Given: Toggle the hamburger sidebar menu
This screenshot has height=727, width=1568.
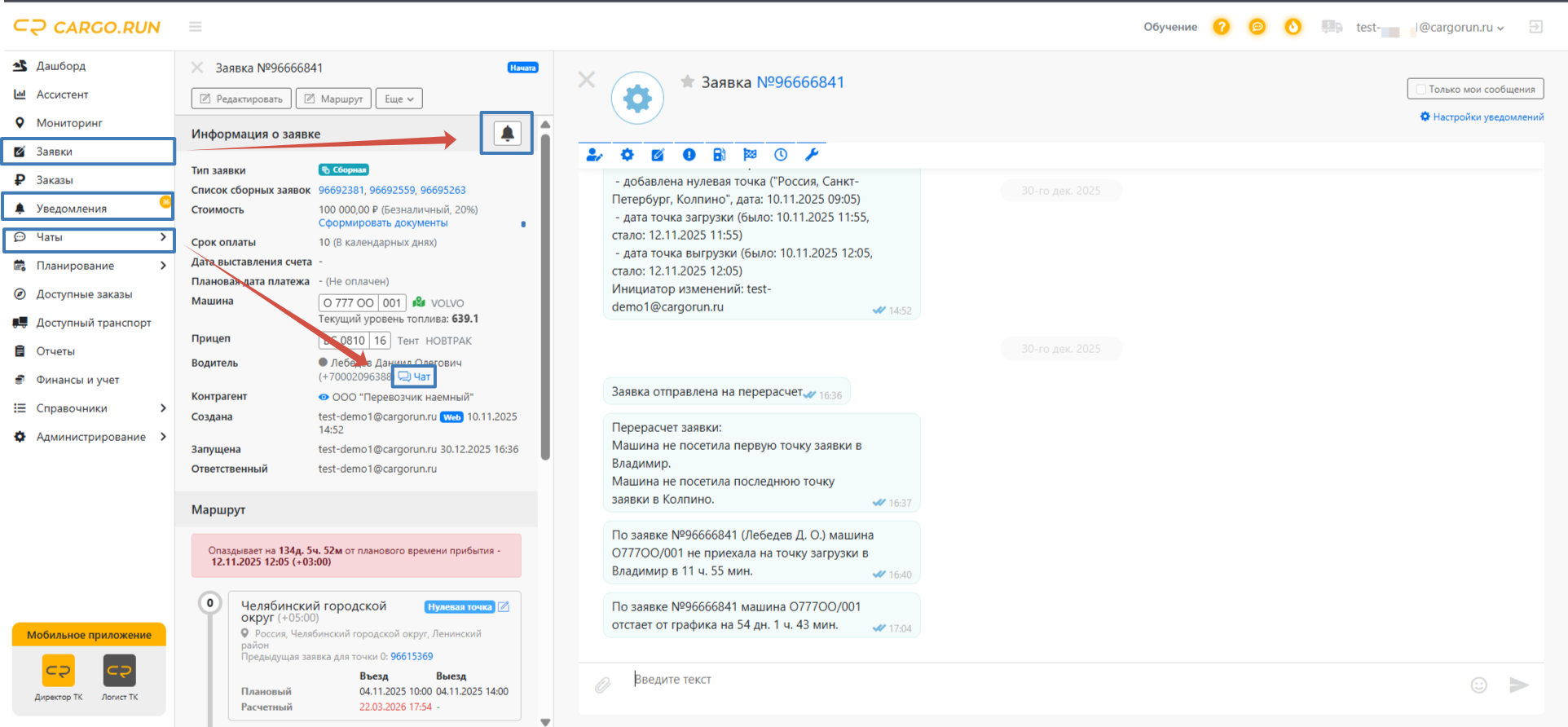Looking at the screenshot, I should click(196, 27).
